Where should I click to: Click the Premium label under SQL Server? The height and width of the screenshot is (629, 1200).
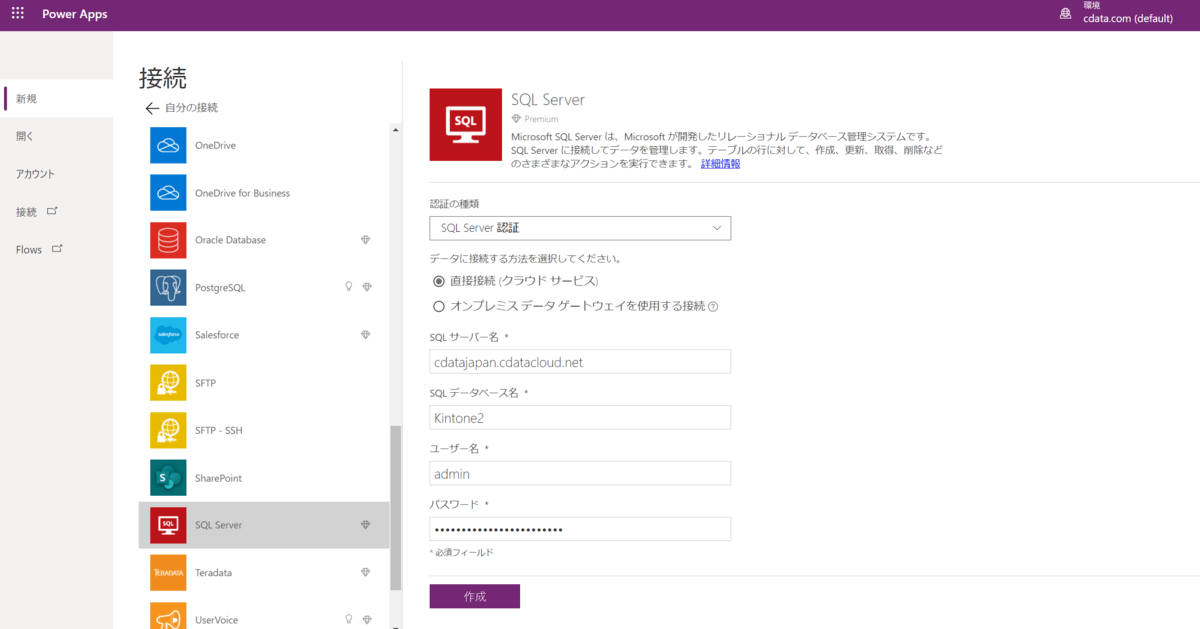(x=541, y=118)
